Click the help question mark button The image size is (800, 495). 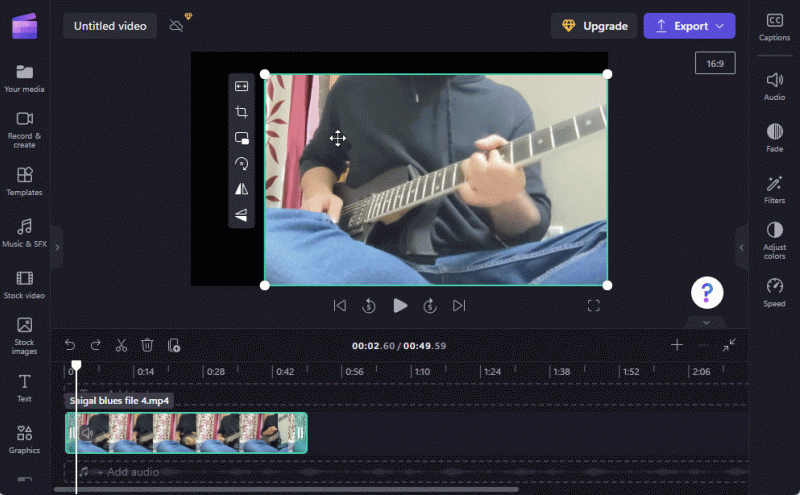tap(707, 292)
